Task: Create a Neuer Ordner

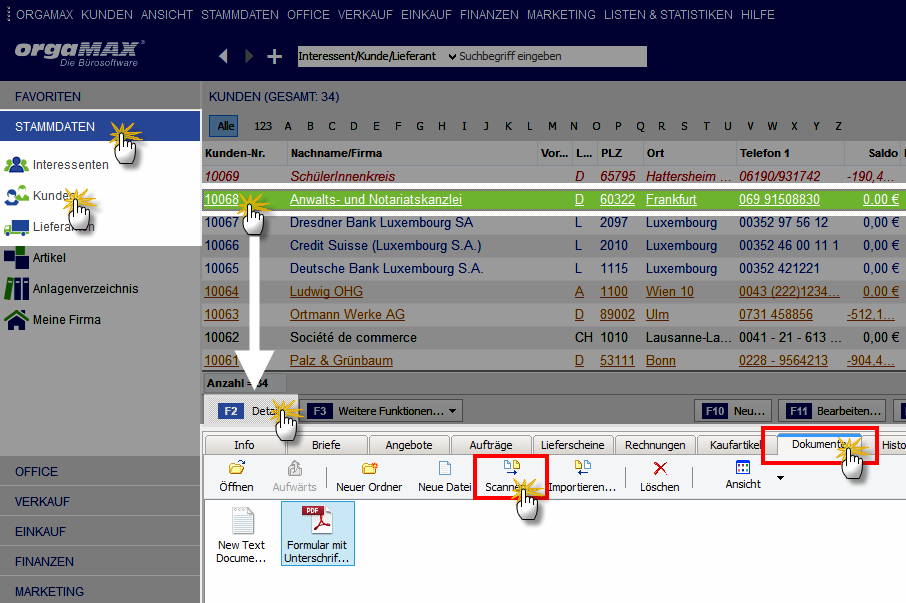Action: tap(369, 477)
